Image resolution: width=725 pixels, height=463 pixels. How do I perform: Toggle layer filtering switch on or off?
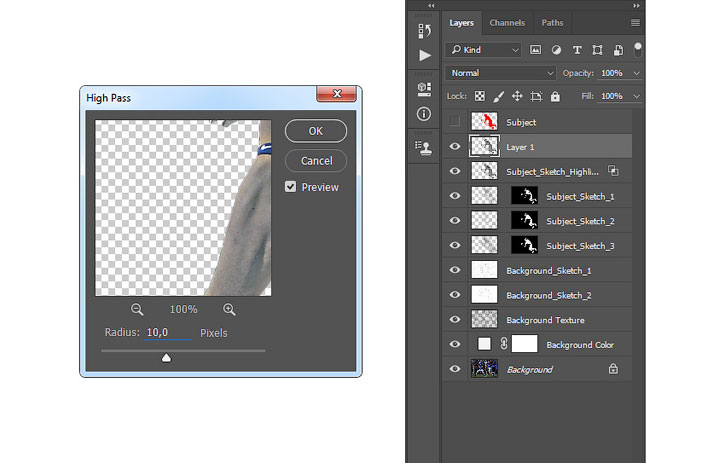click(638, 49)
